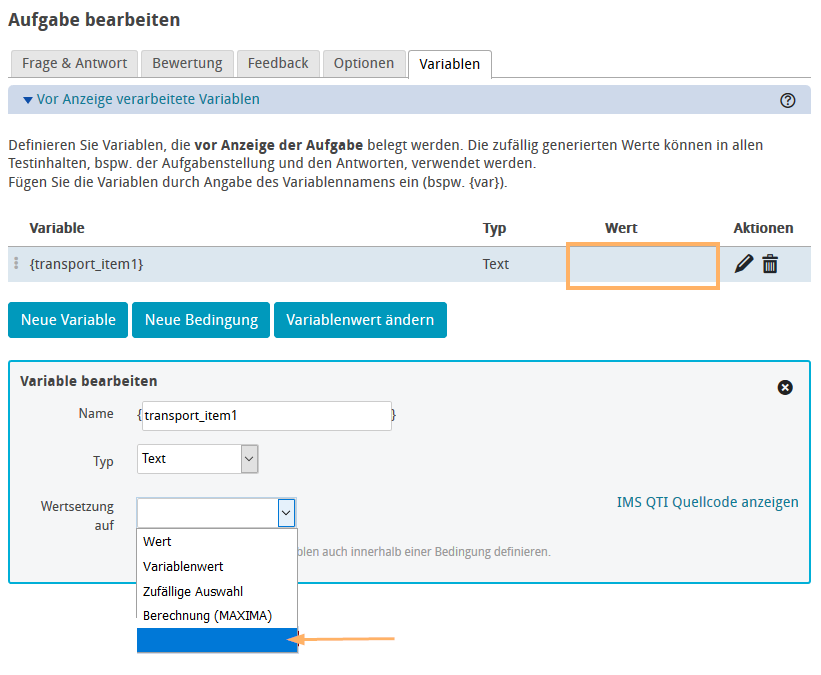This screenshot has height=675, width=821.
Task: Close the 'Variable bearbeiten' panel
Action: coord(785,387)
